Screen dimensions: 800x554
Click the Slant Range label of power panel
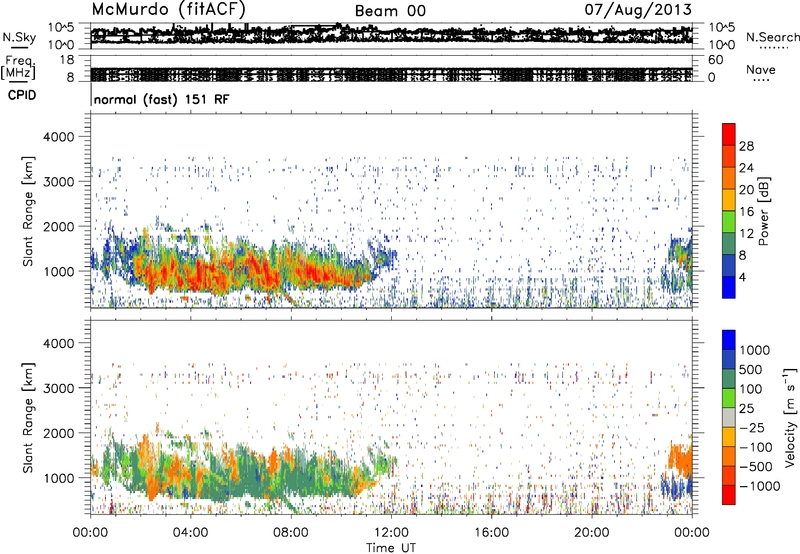[28, 211]
